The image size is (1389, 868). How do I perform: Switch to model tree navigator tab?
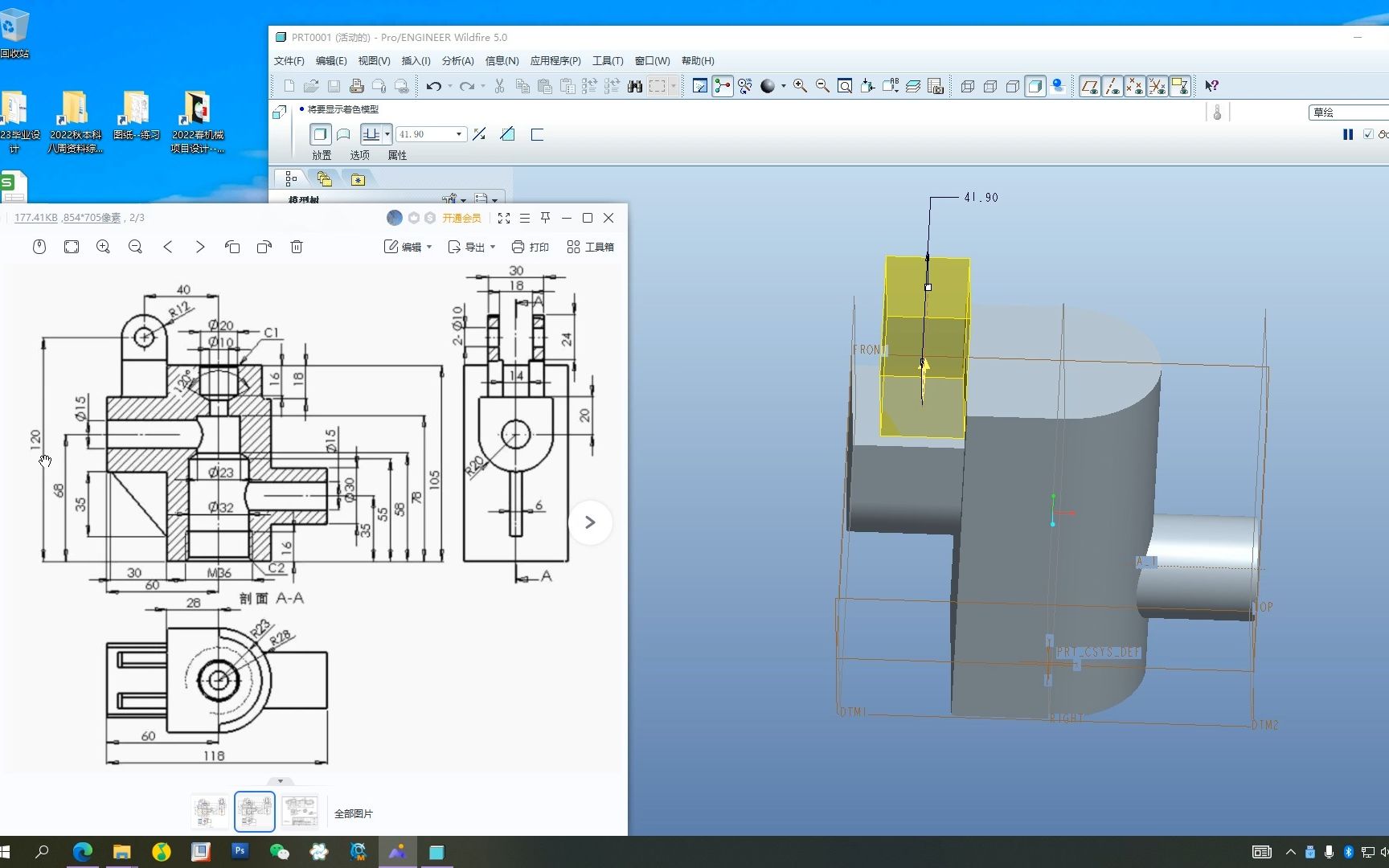(291, 178)
